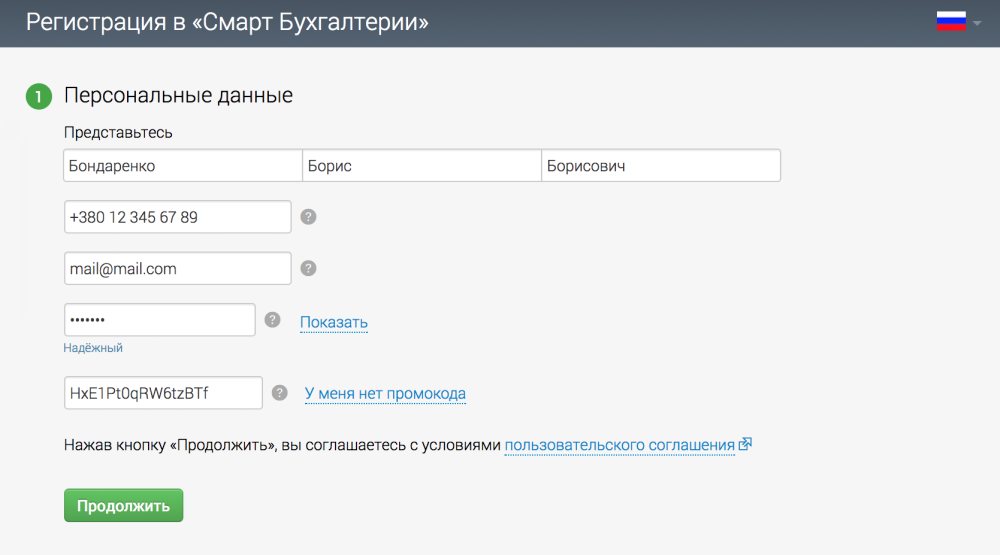Click the Бондаренко surname field
This screenshot has width=1000, height=555.
183,166
